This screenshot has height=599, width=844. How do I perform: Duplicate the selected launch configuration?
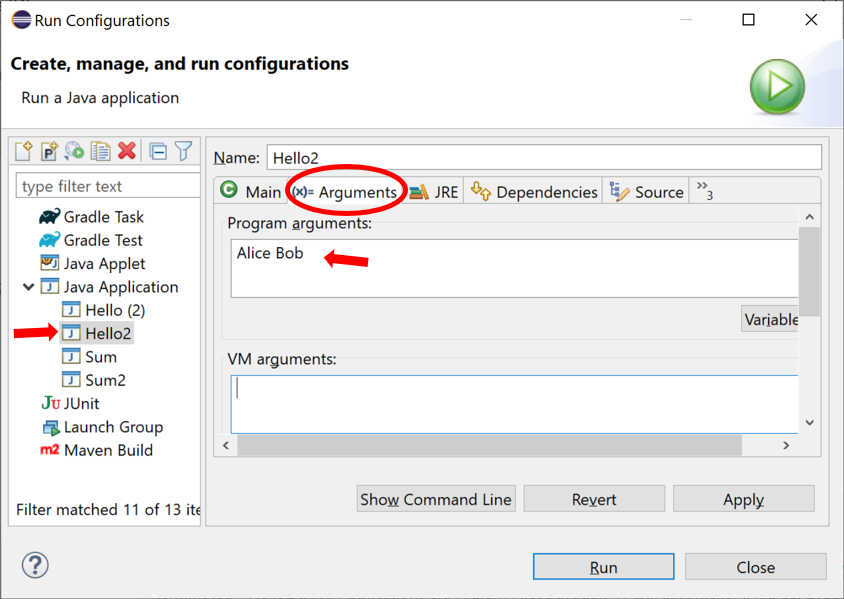click(x=101, y=151)
